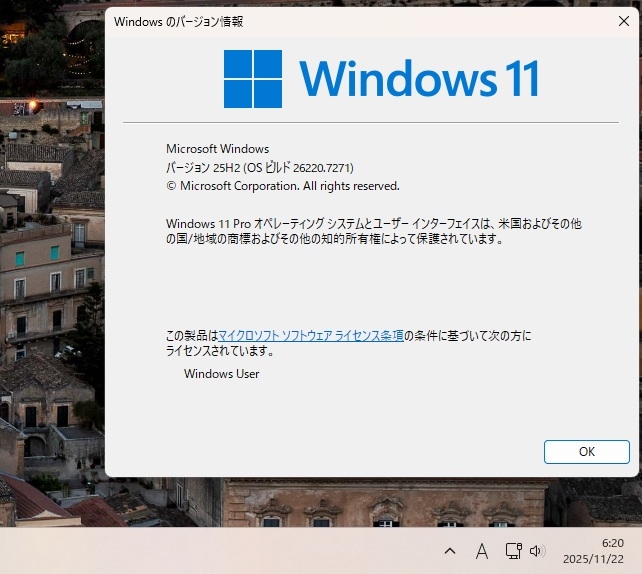Click the Windows 11 Pro trademark paragraph

click(x=373, y=231)
